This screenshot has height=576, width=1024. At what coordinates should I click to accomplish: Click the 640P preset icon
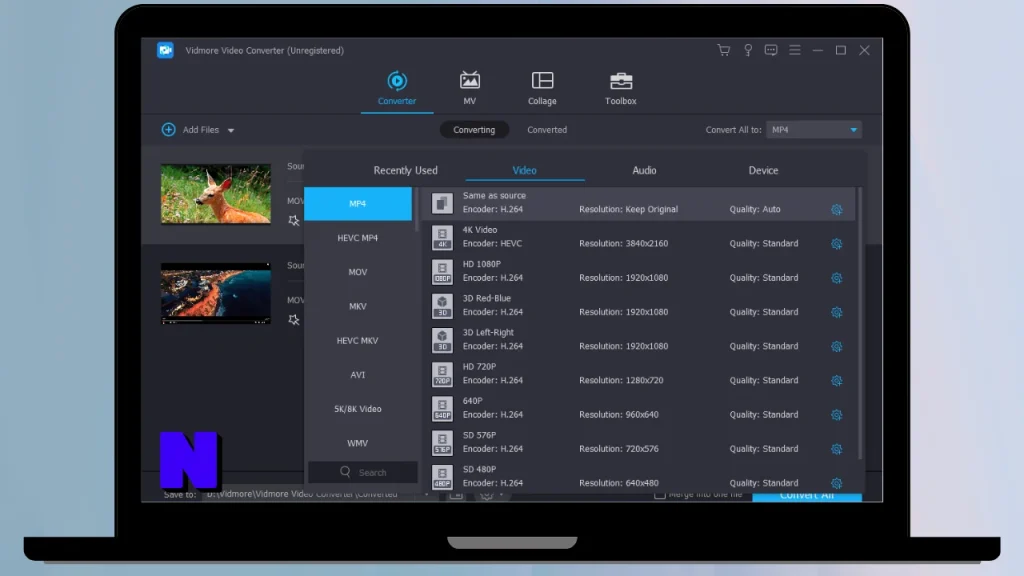(442, 409)
